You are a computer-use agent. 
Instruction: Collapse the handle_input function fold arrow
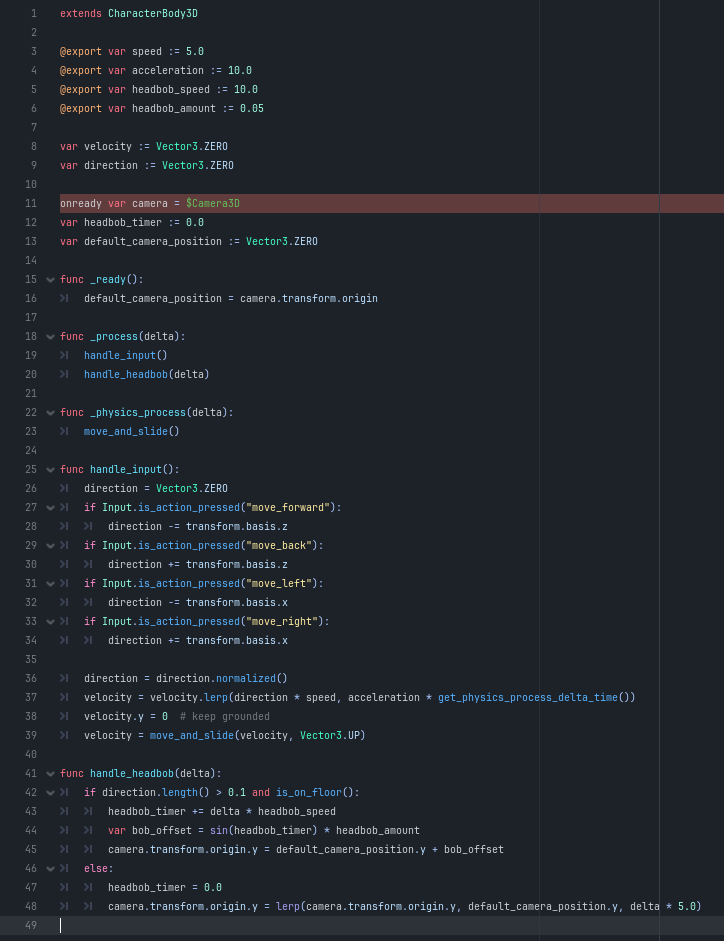[x=50, y=470]
